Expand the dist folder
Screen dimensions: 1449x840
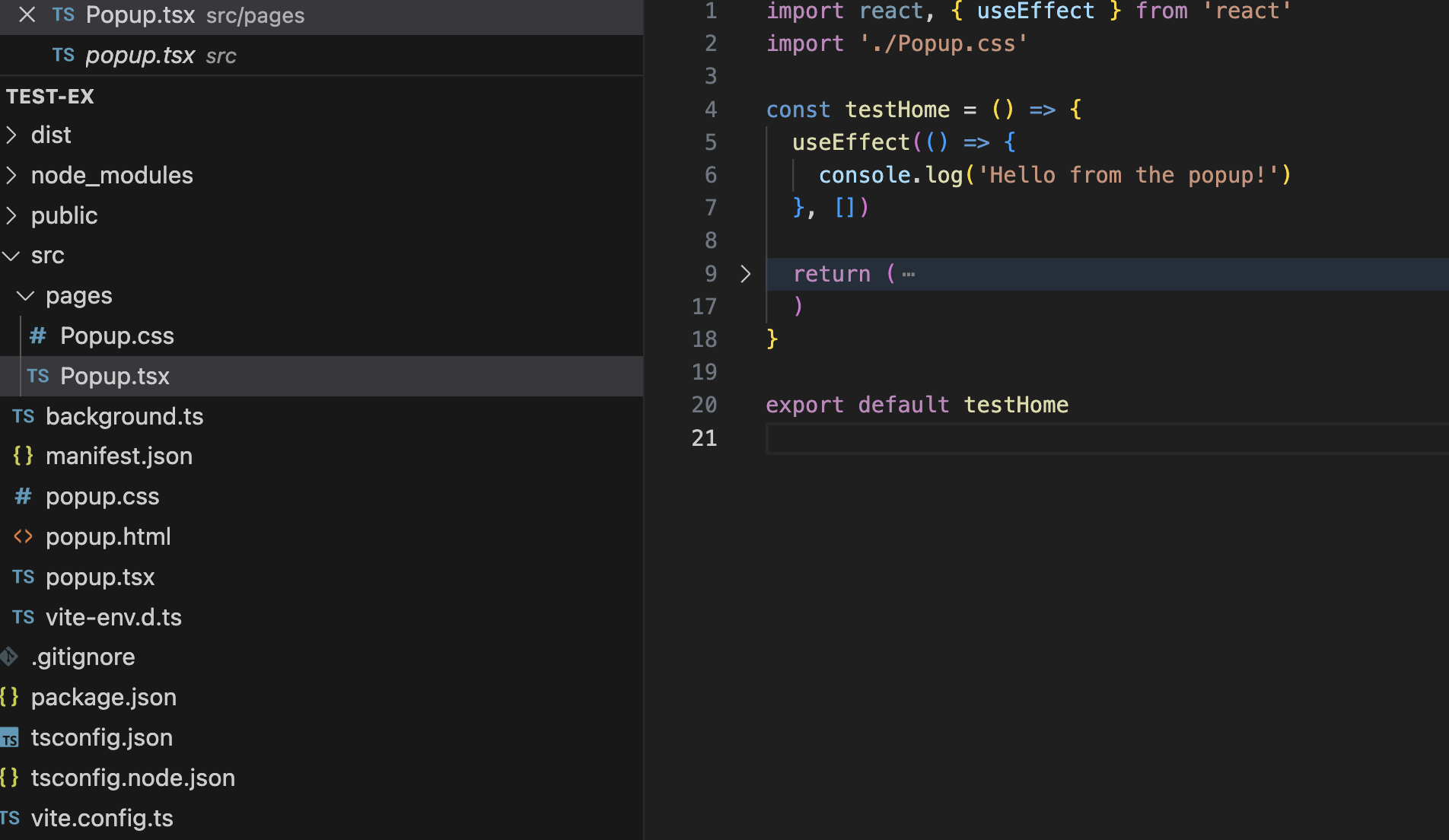click(11, 135)
